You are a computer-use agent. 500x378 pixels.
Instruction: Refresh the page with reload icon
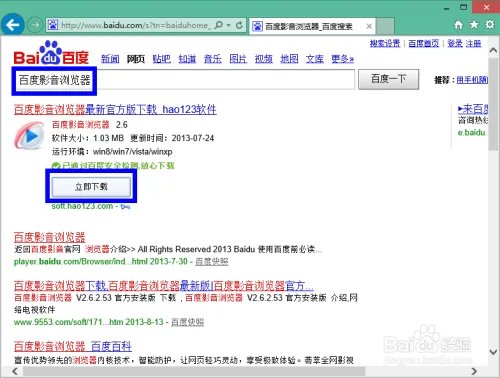point(239,25)
